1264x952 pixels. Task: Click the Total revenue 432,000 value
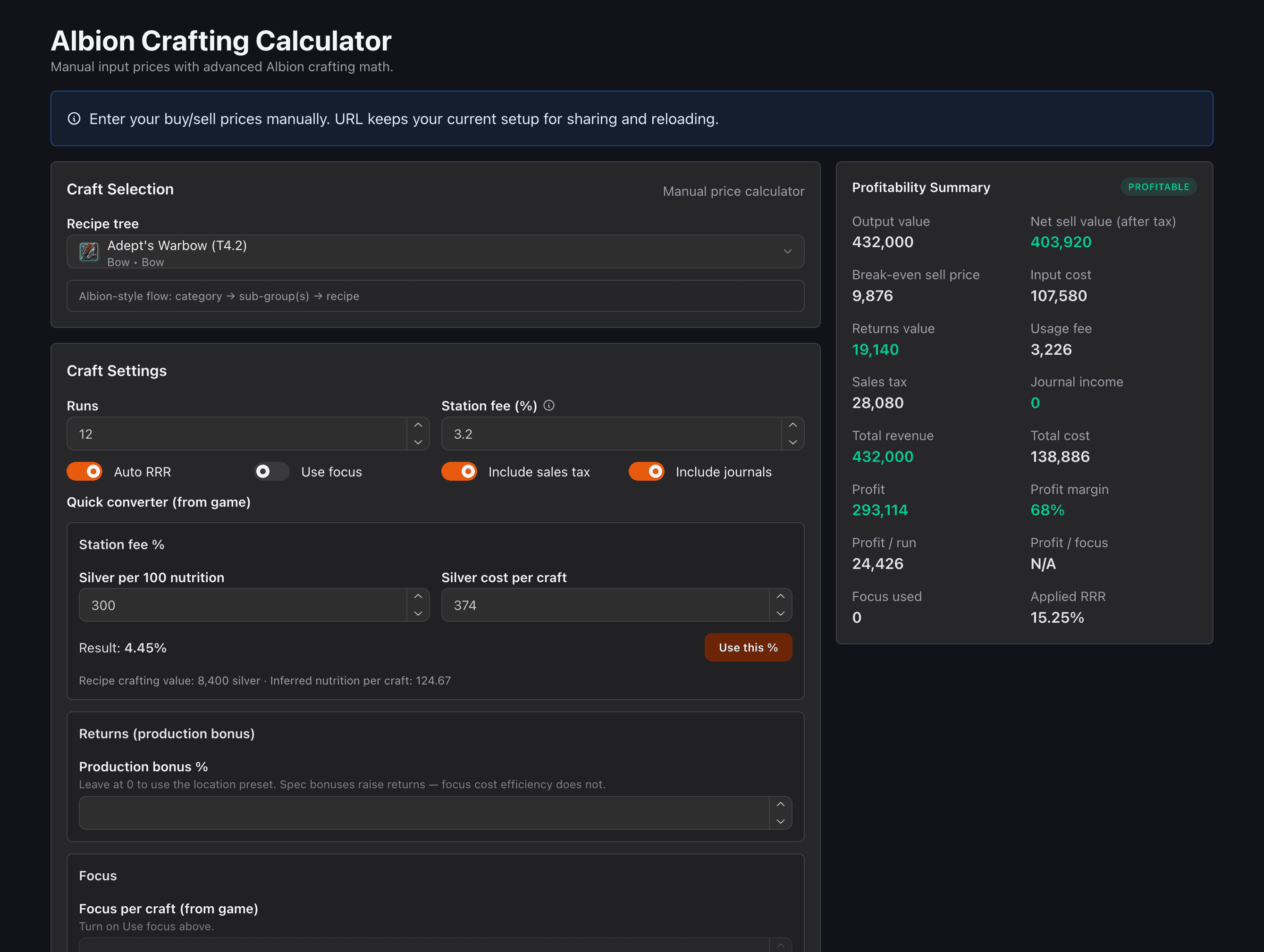883,457
